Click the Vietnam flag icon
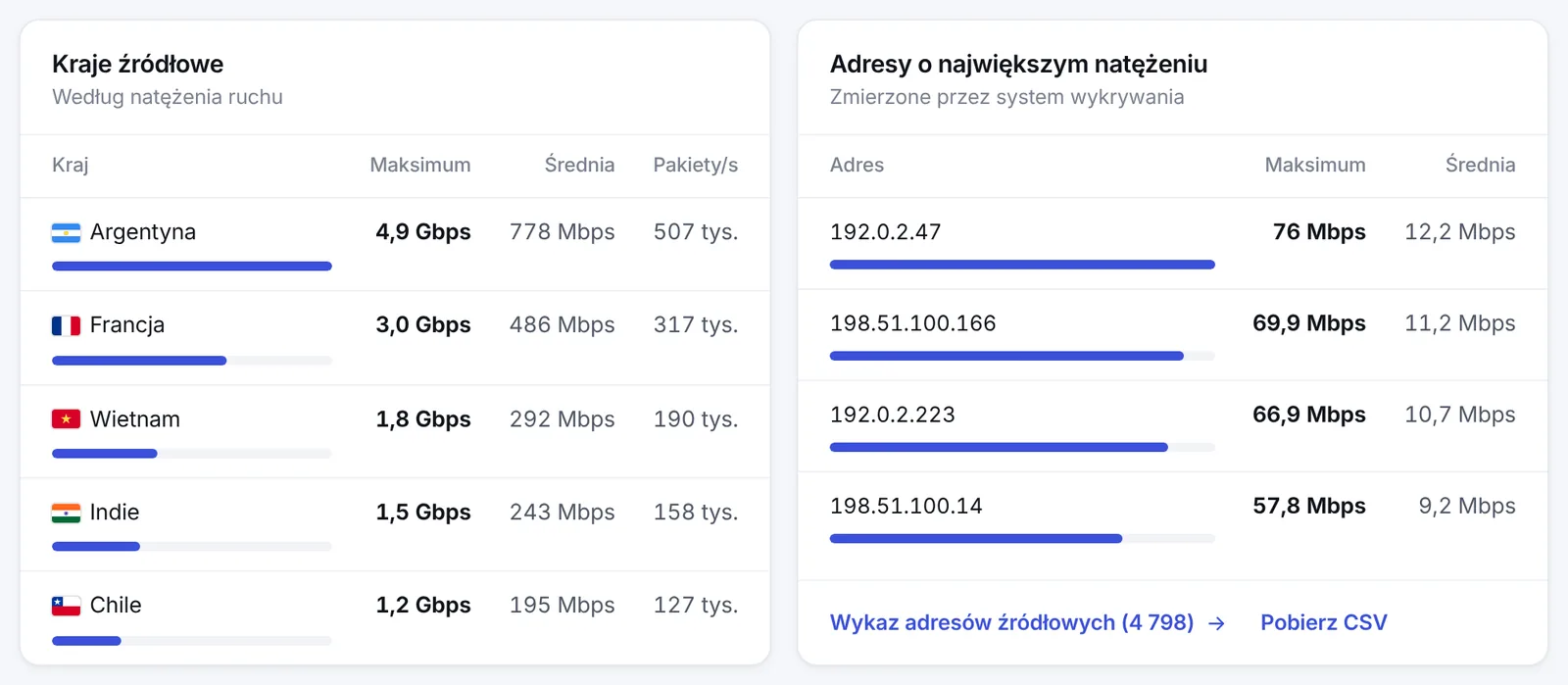This screenshot has width=1568, height=685. (66, 419)
